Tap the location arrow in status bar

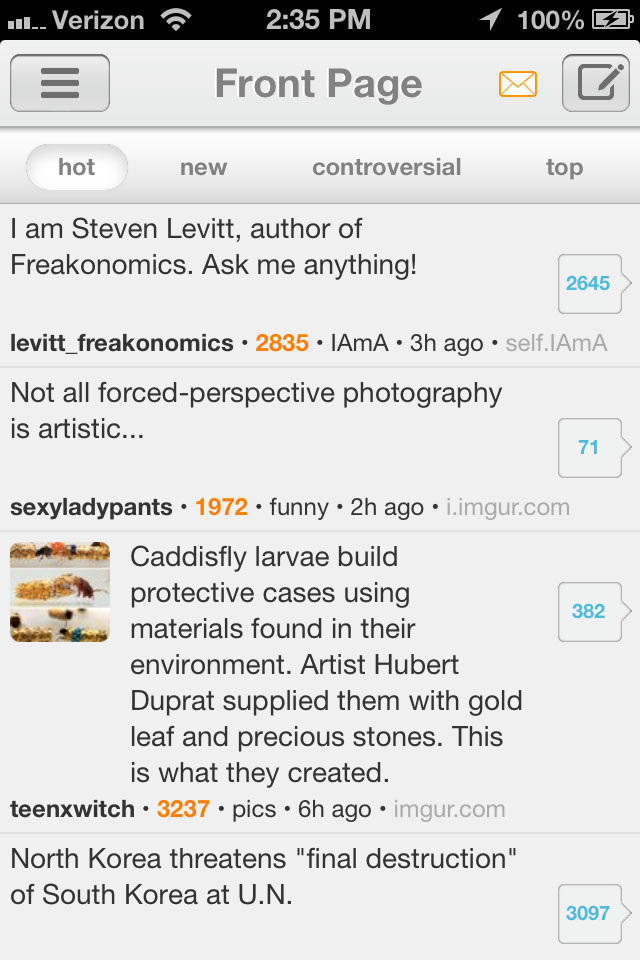pos(491,19)
